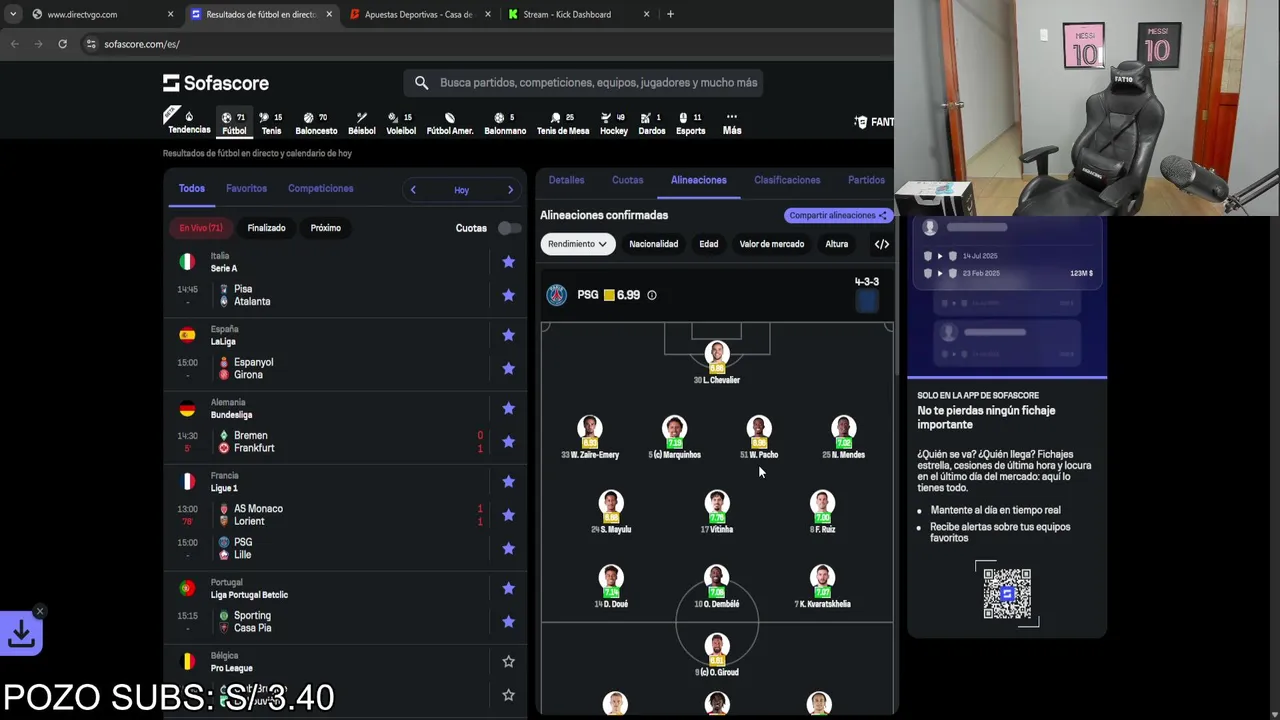
Task: Toggle the Cuotas odds switch
Action: (509, 228)
